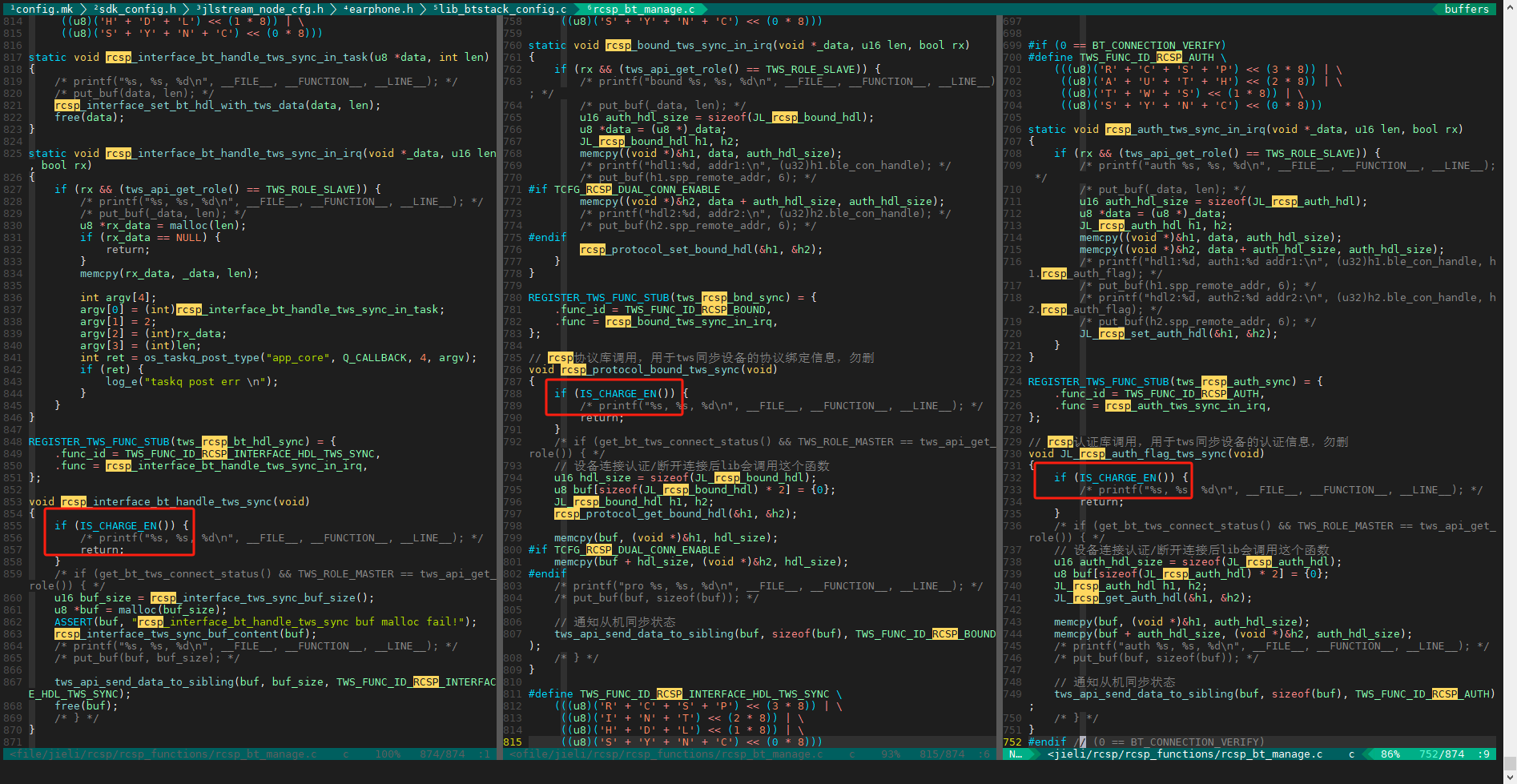The image size is (1517, 784).
Task: Place cursor on "free(data);" line 822
Action: [x=89, y=117]
